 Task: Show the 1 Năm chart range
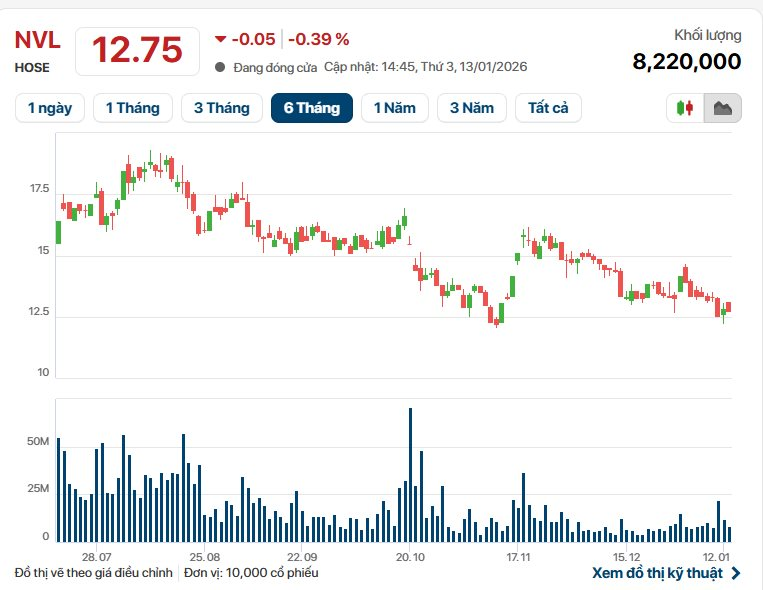click(395, 108)
